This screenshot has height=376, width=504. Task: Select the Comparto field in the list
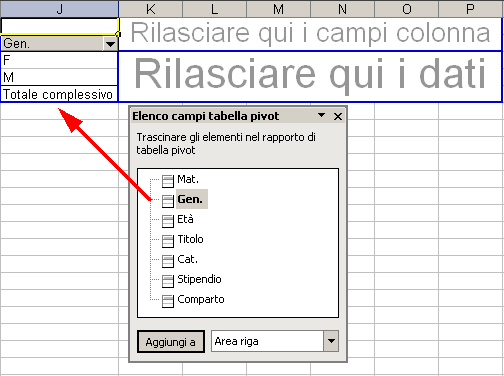201,299
